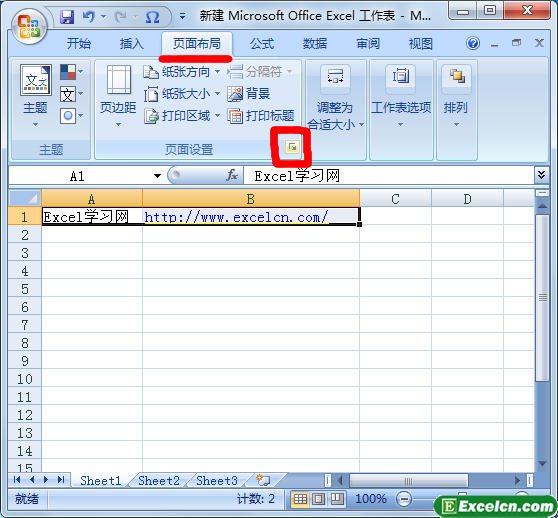
Task: Open the 插入 ribbon tab
Action: click(x=131, y=44)
